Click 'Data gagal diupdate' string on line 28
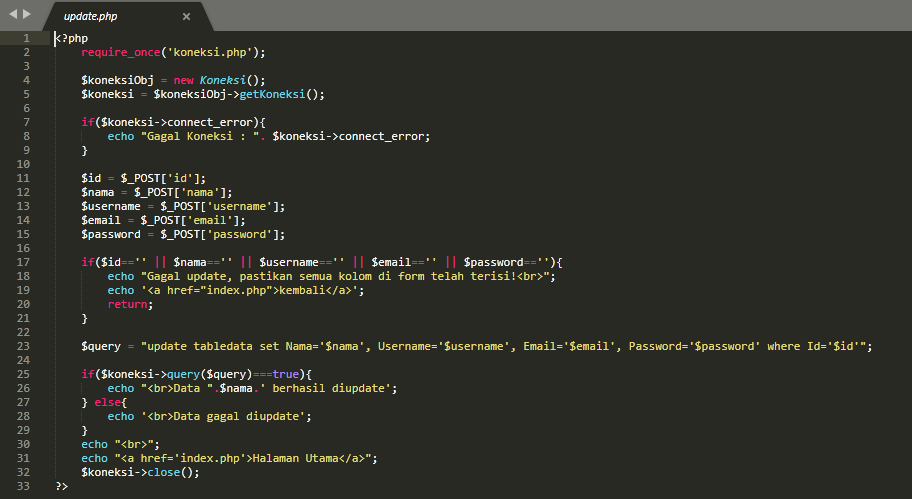 223,416
